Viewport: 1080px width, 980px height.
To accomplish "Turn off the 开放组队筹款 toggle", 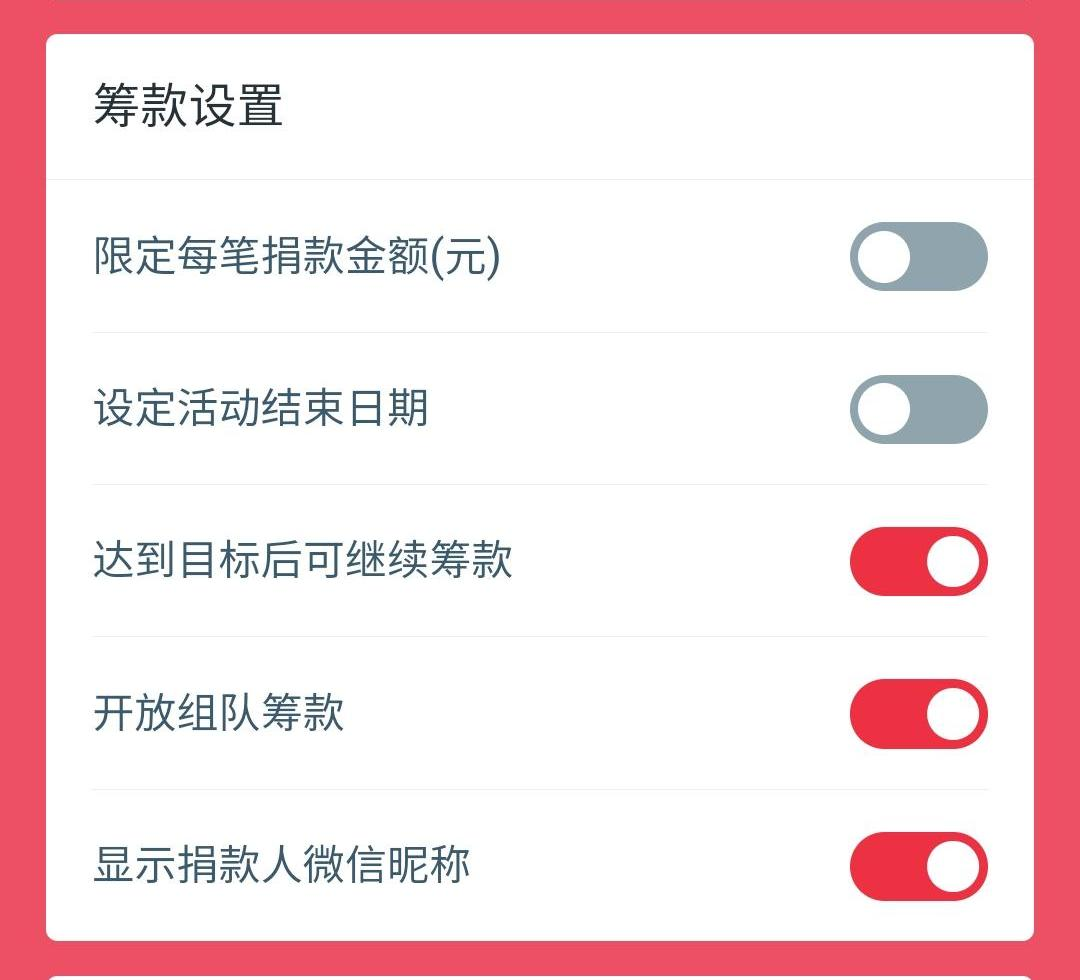I will (x=918, y=714).
